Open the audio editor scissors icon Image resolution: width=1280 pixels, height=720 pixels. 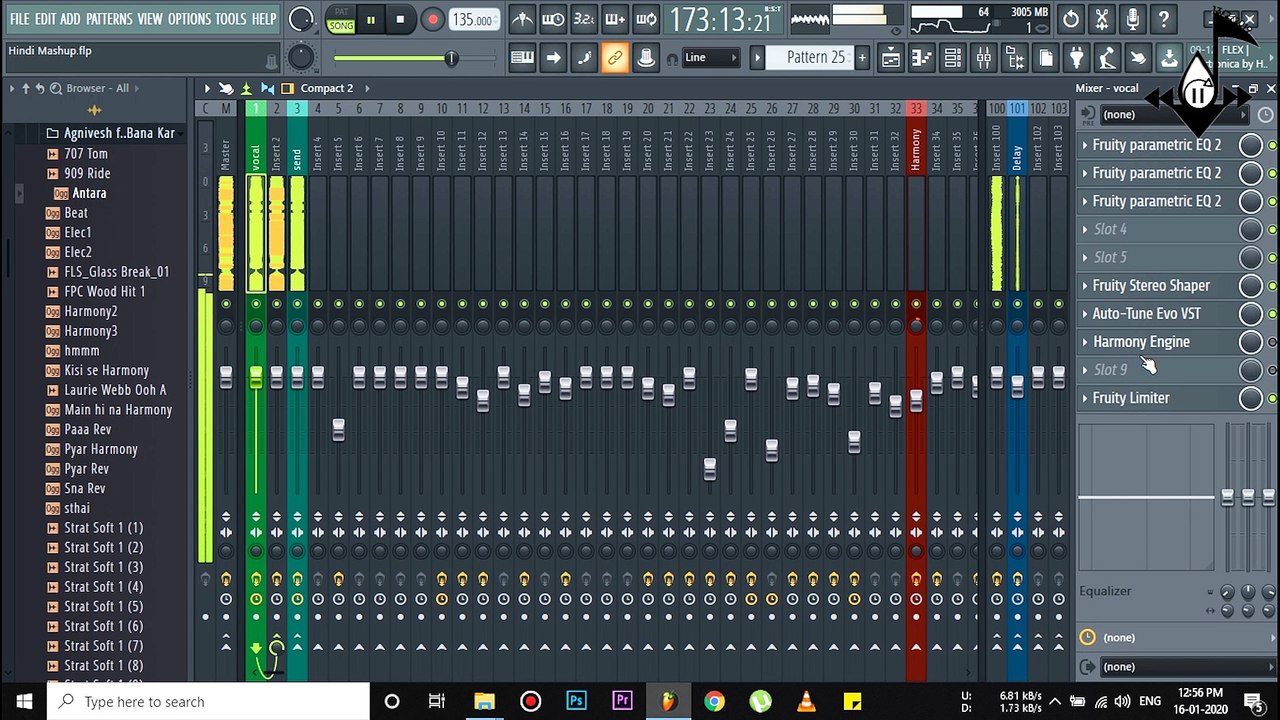[1102, 19]
